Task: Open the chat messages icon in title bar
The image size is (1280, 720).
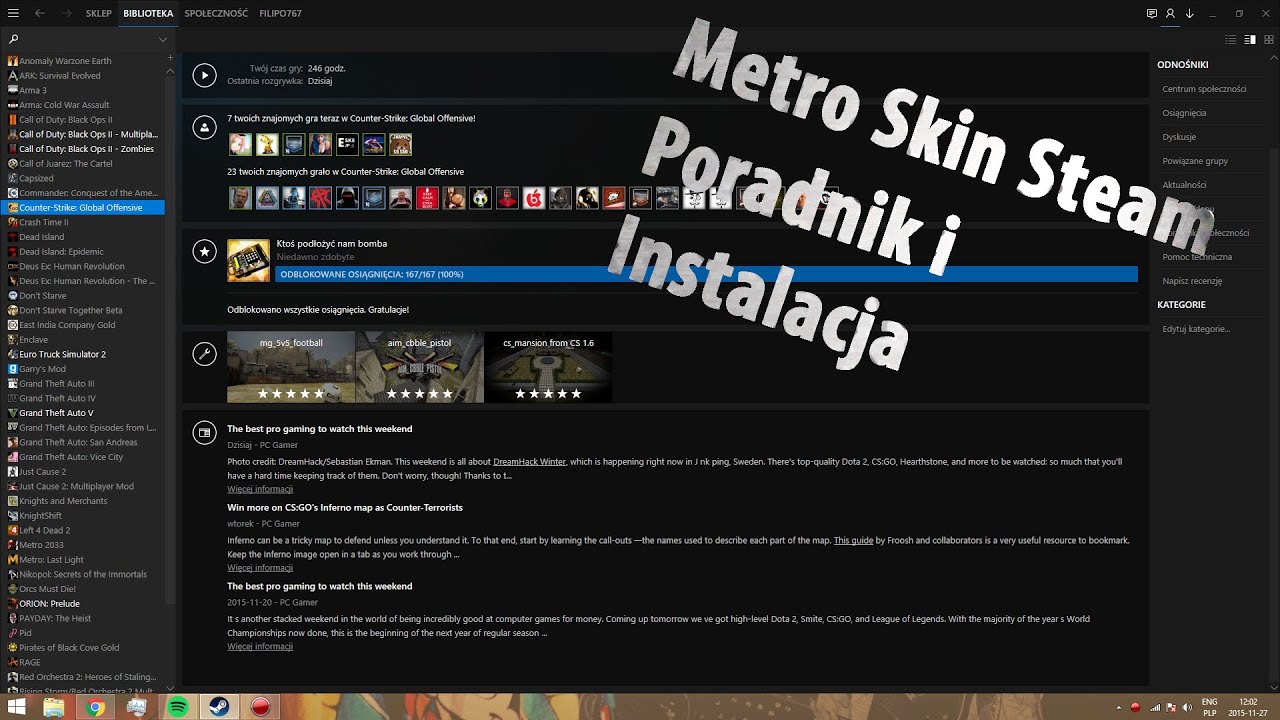Action: coord(1152,13)
